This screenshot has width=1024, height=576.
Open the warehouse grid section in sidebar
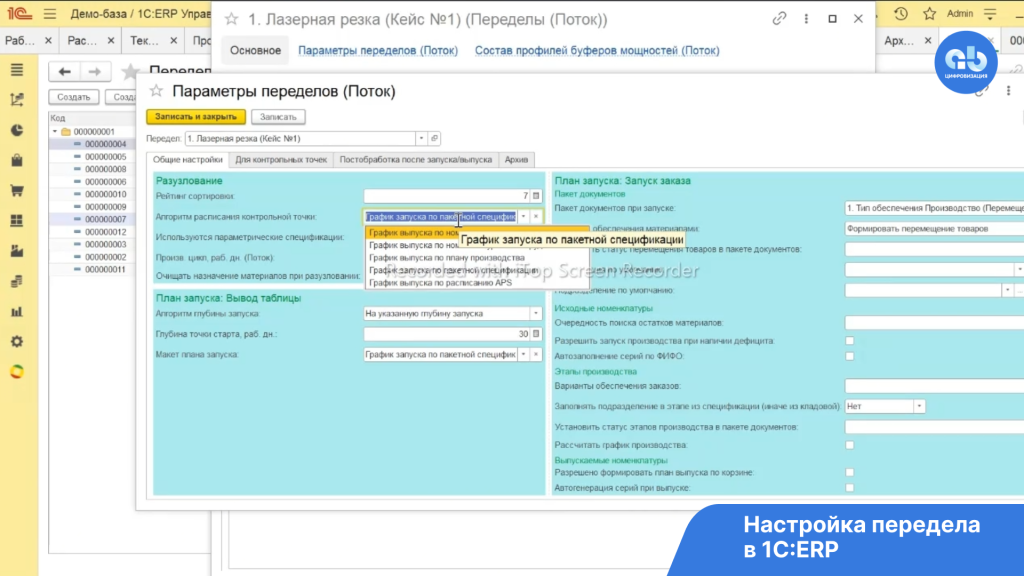point(17,221)
